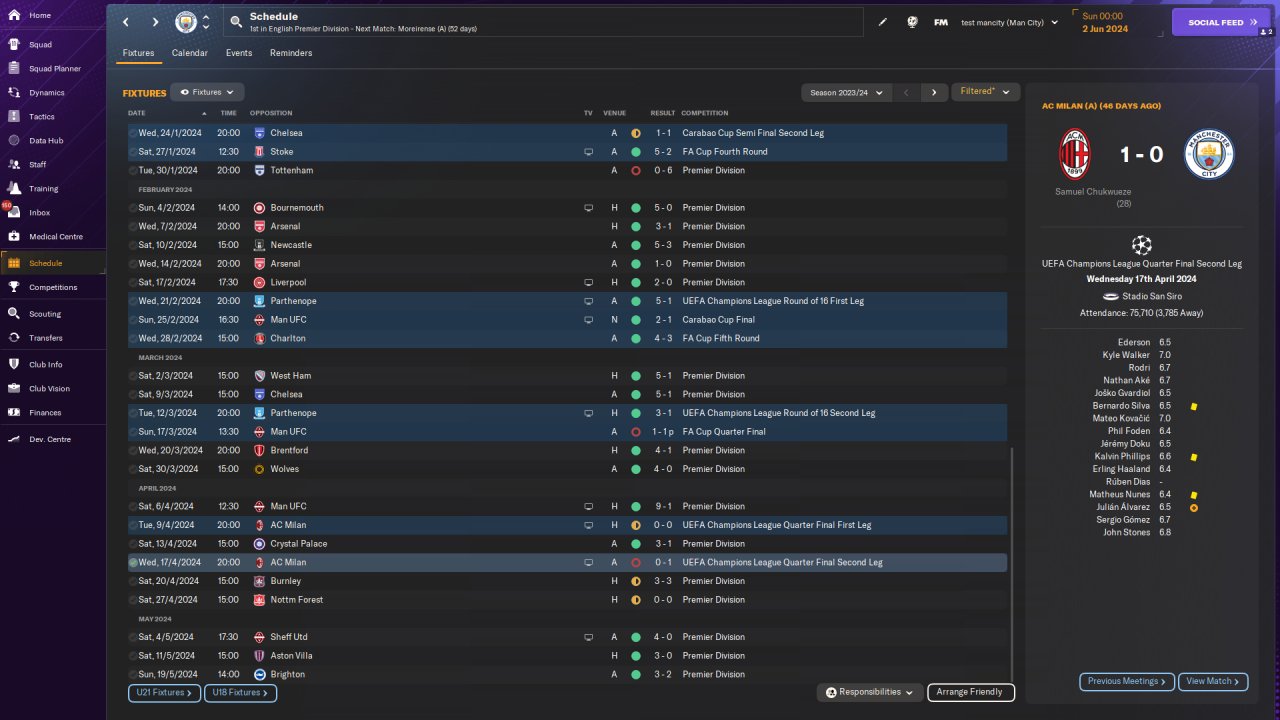Click the Champions League logo in the match panel
The width and height of the screenshot is (1280, 720).
pos(1141,244)
